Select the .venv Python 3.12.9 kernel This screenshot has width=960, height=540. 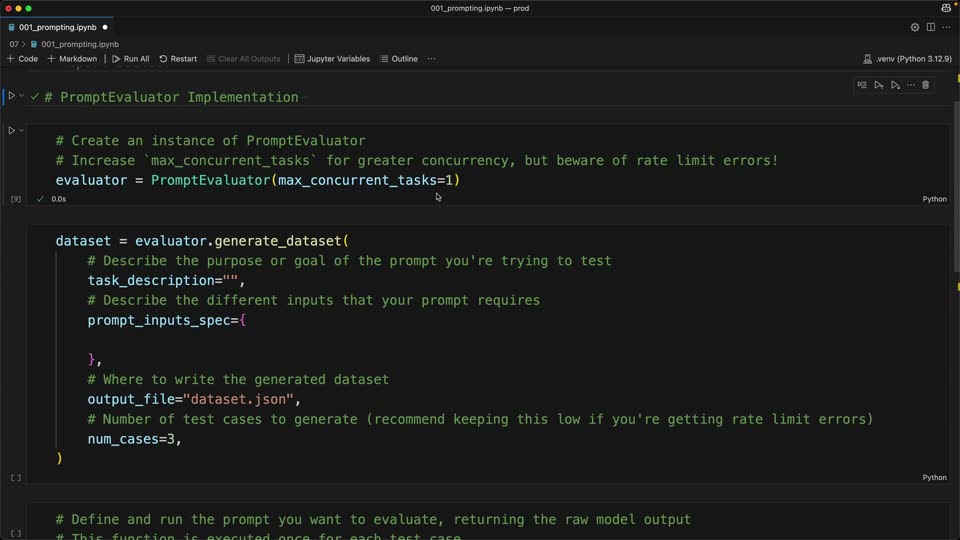pyautogui.click(x=907, y=59)
